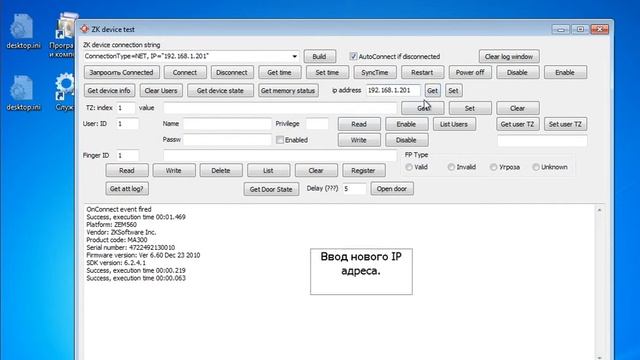Click Get user TZ button
This screenshot has height=360, width=640.
[x=518, y=124]
